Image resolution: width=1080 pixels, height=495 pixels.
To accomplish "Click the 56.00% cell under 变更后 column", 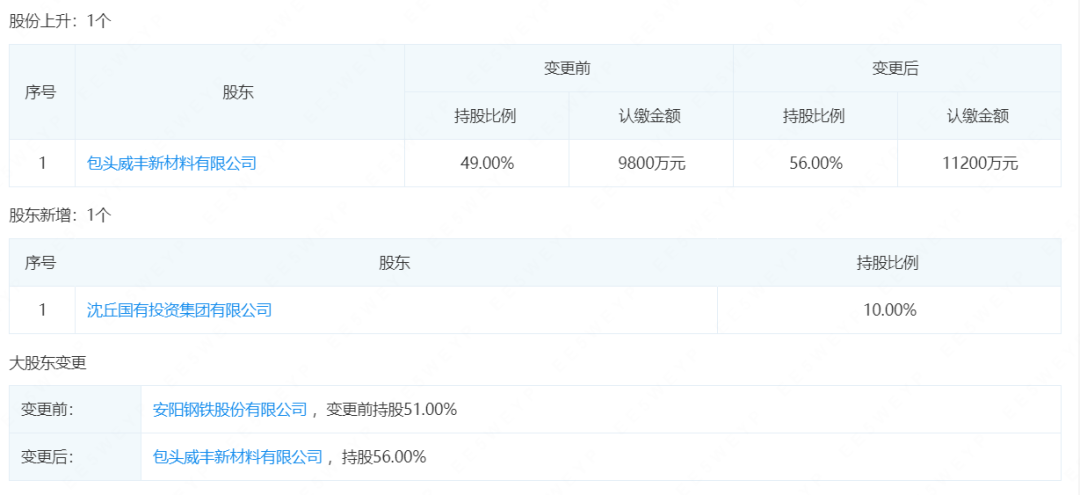I will (816, 163).
